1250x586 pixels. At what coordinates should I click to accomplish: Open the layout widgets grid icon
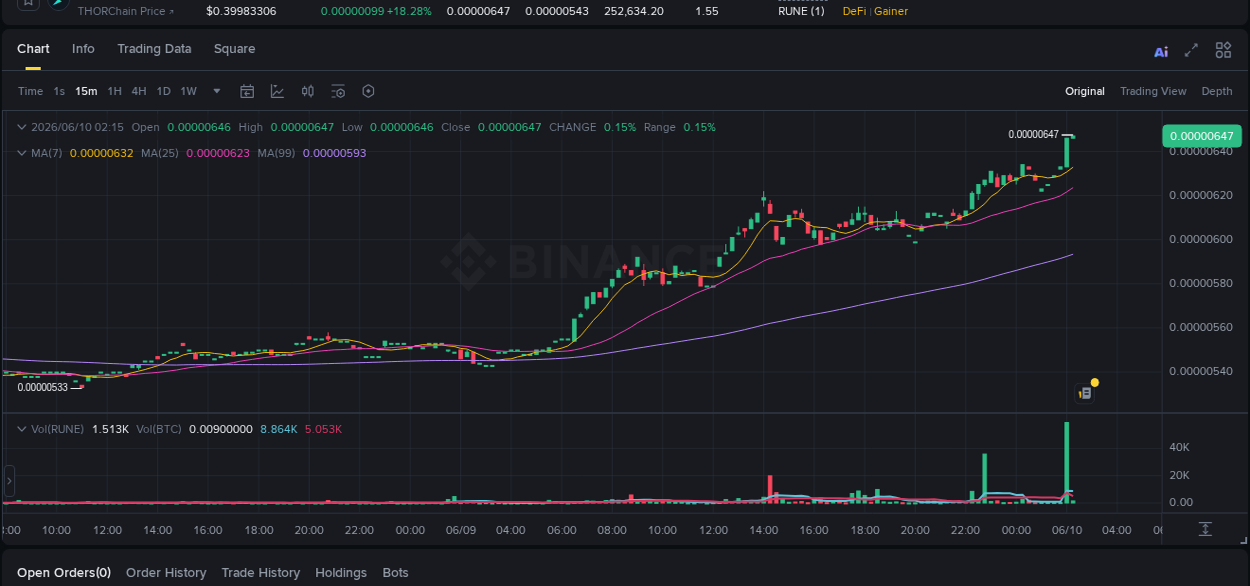(x=1223, y=50)
